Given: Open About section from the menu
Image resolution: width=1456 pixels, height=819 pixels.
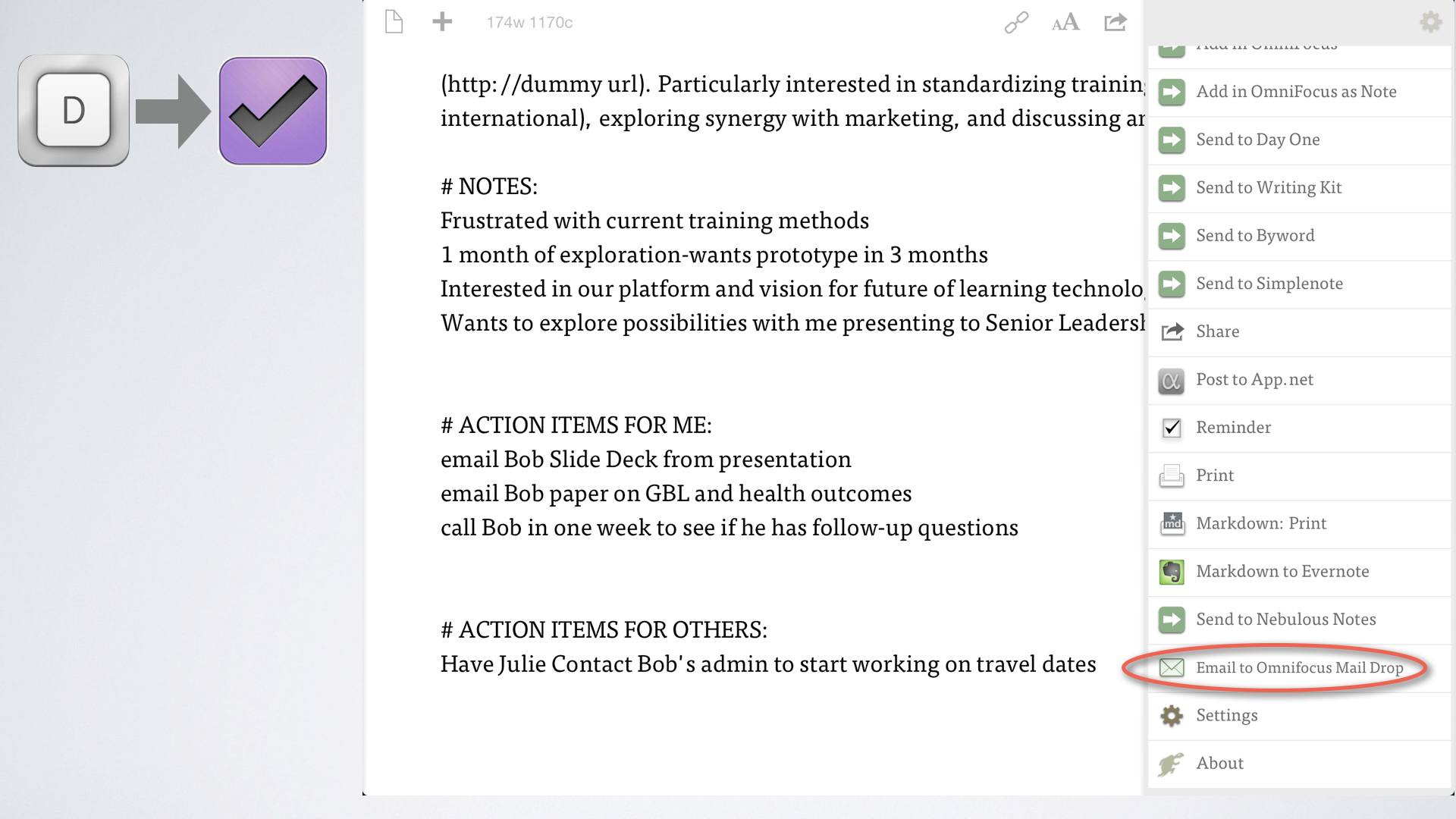Looking at the screenshot, I should click(x=1219, y=763).
